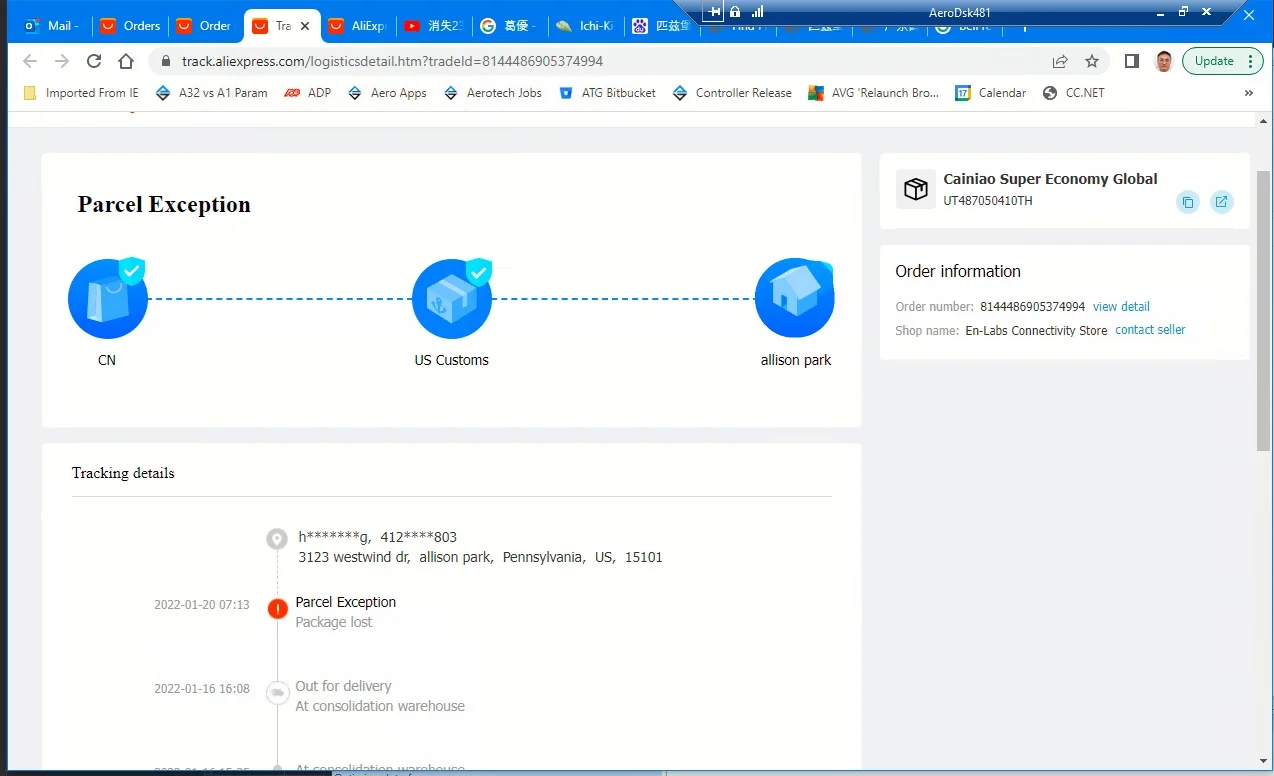Copy the tracking number UT487050410TH
The width and height of the screenshot is (1274, 776).
click(1188, 202)
